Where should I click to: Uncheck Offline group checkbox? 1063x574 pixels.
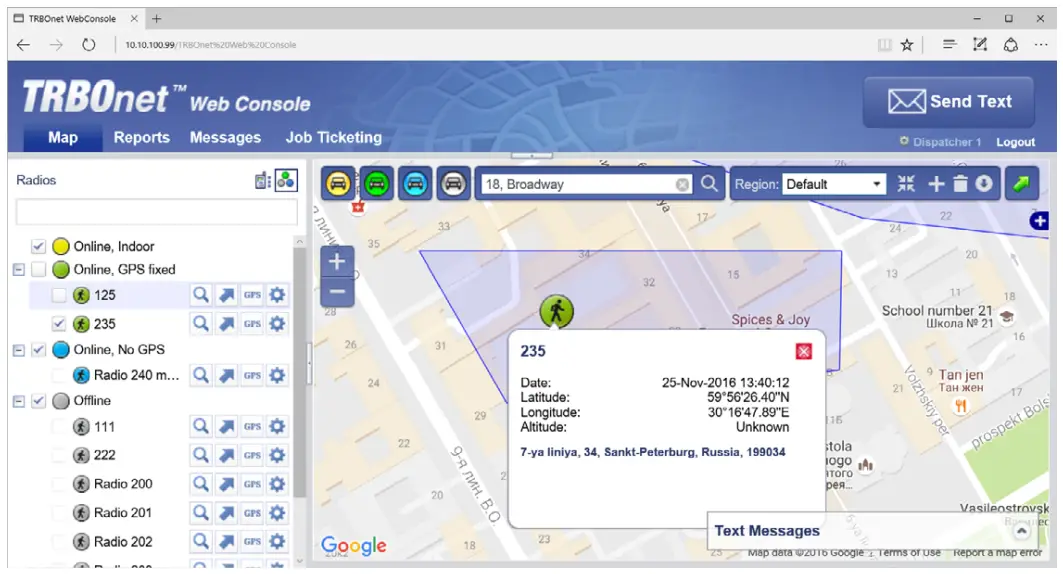[39, 401]
